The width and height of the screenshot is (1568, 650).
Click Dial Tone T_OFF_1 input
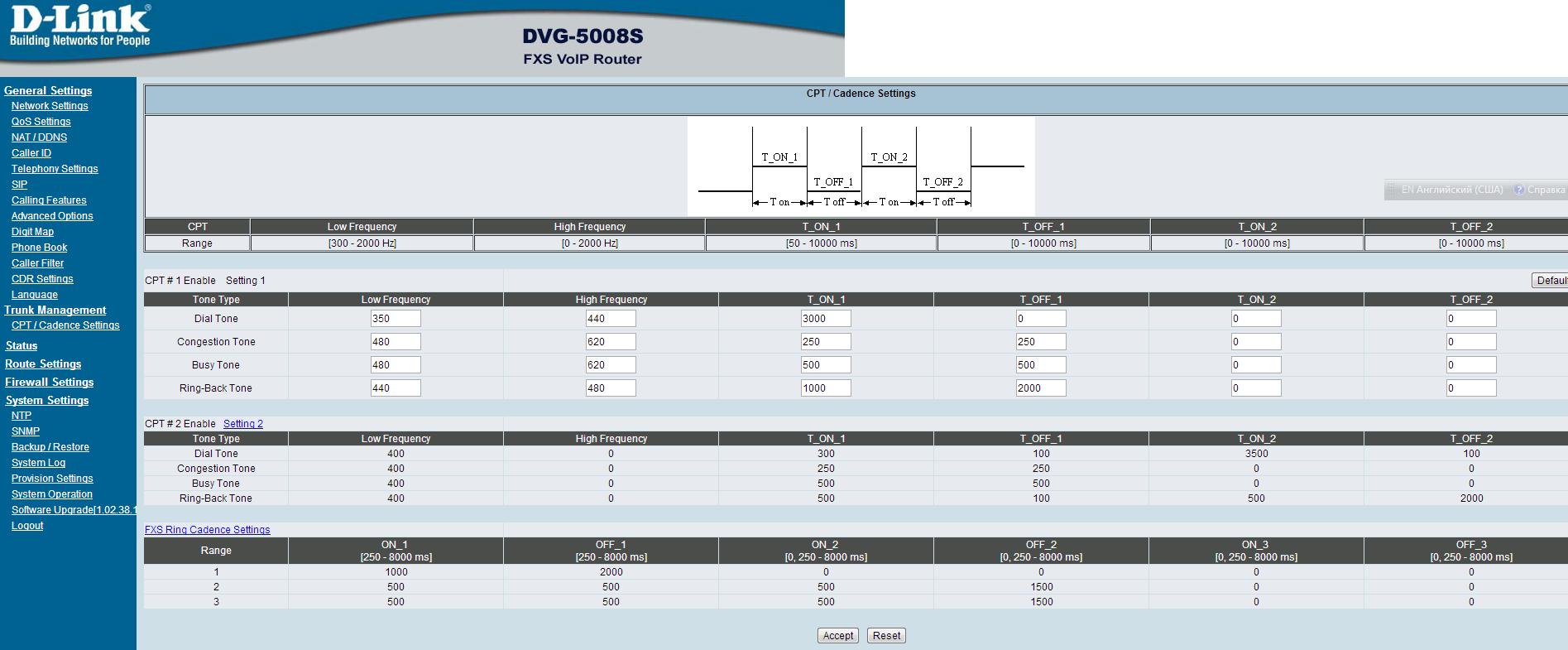pos(1041,319)
